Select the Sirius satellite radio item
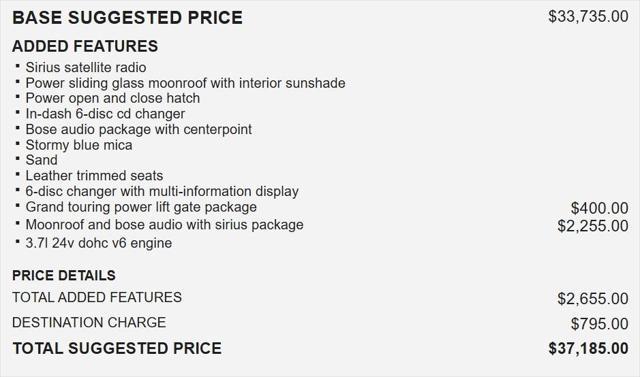 click(x=86, y=67)
